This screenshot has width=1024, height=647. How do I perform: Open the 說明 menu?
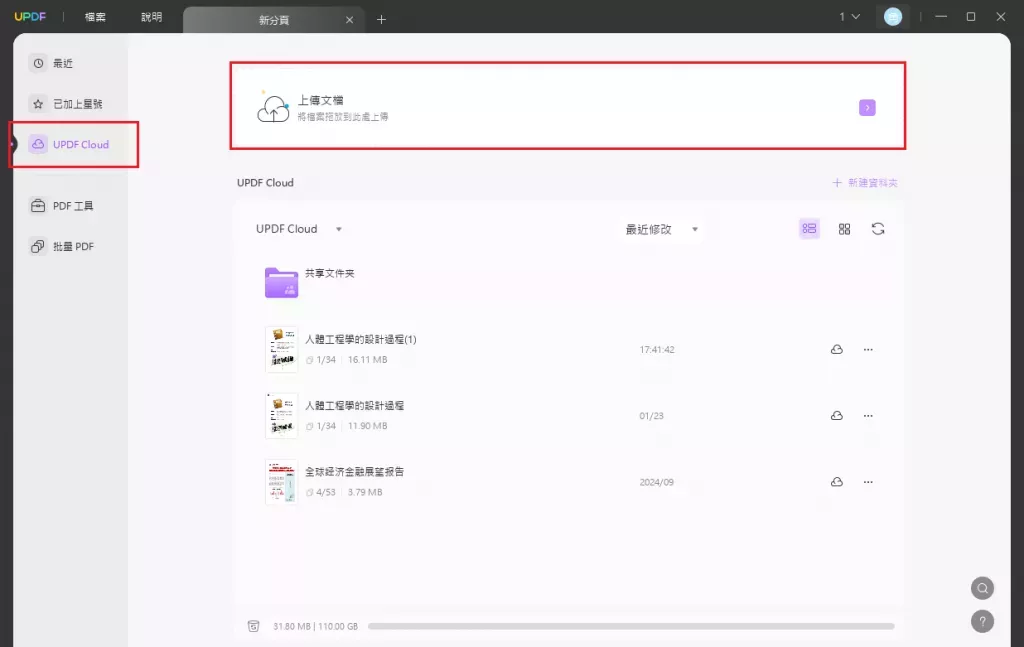[152, 17]
